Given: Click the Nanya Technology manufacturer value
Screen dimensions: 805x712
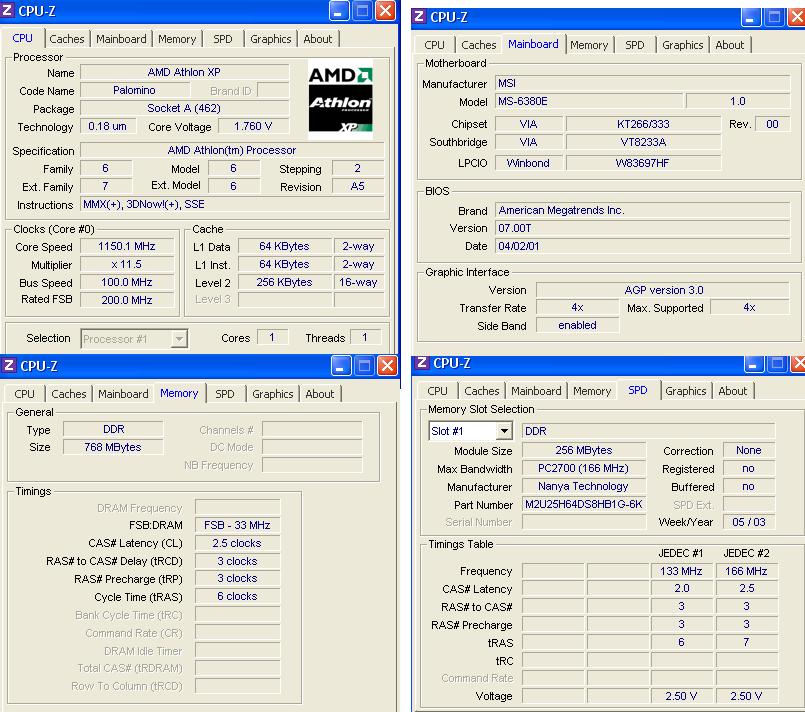Looking at the screenshot, I should 584,486.
